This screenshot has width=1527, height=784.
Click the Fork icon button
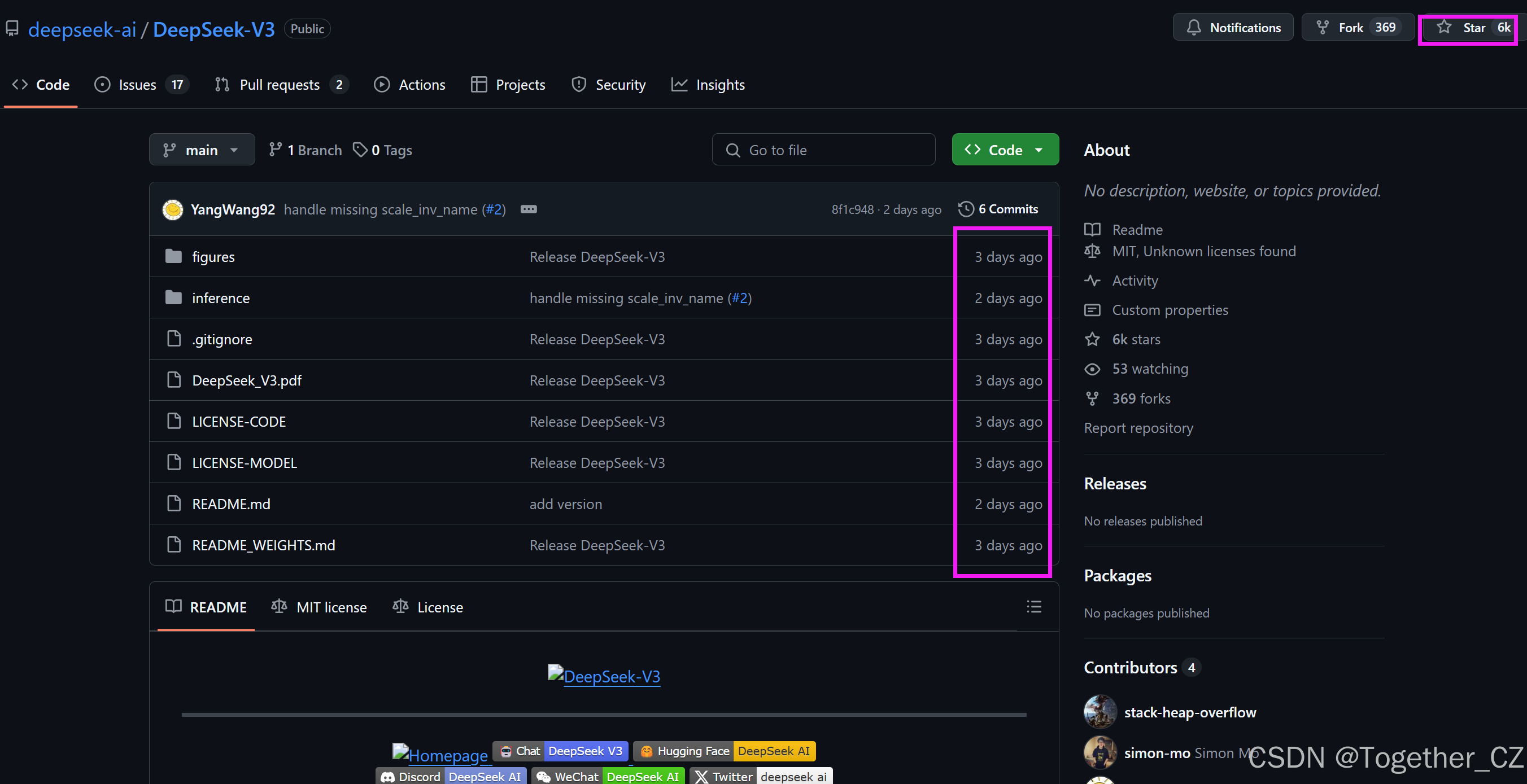pyautogui.click(x=1323, y=27)
